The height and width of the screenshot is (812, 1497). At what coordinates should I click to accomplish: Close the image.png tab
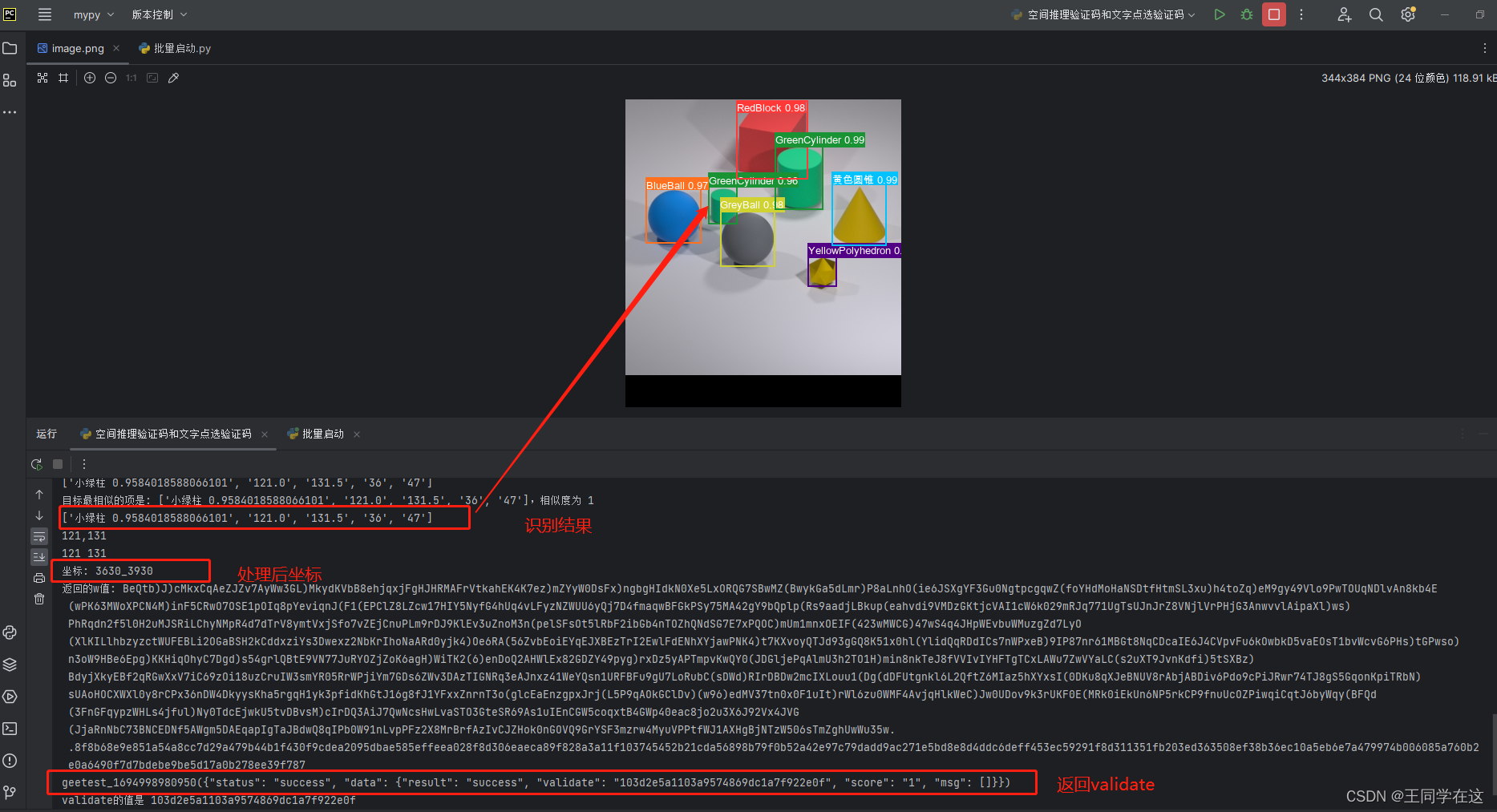[x=116, y=48]
